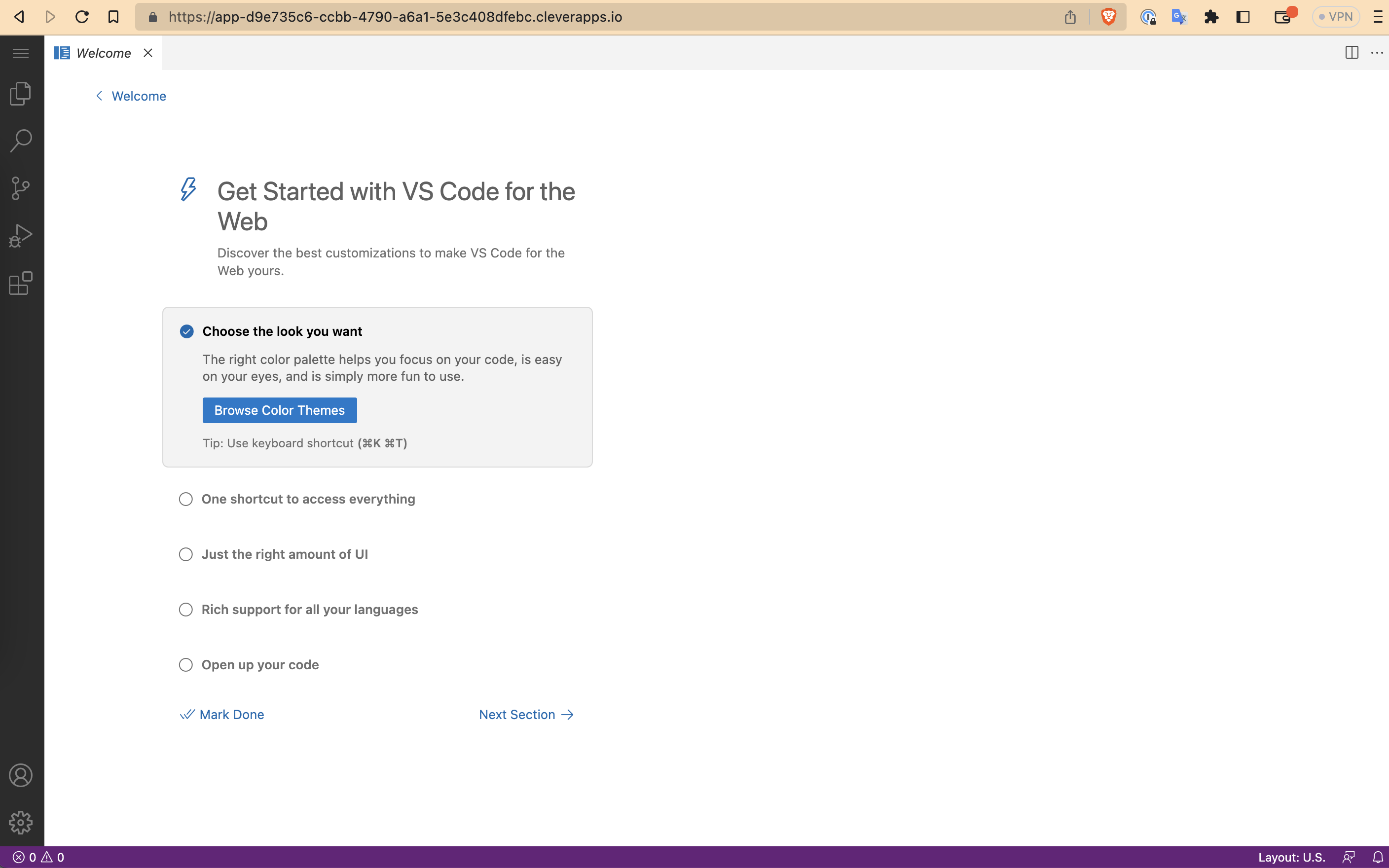Image resolution: width=1389 pixels, height=868 pixels.
Task: Open editor More Actions ellipsis menu
Action: [x=1377, y=53]
